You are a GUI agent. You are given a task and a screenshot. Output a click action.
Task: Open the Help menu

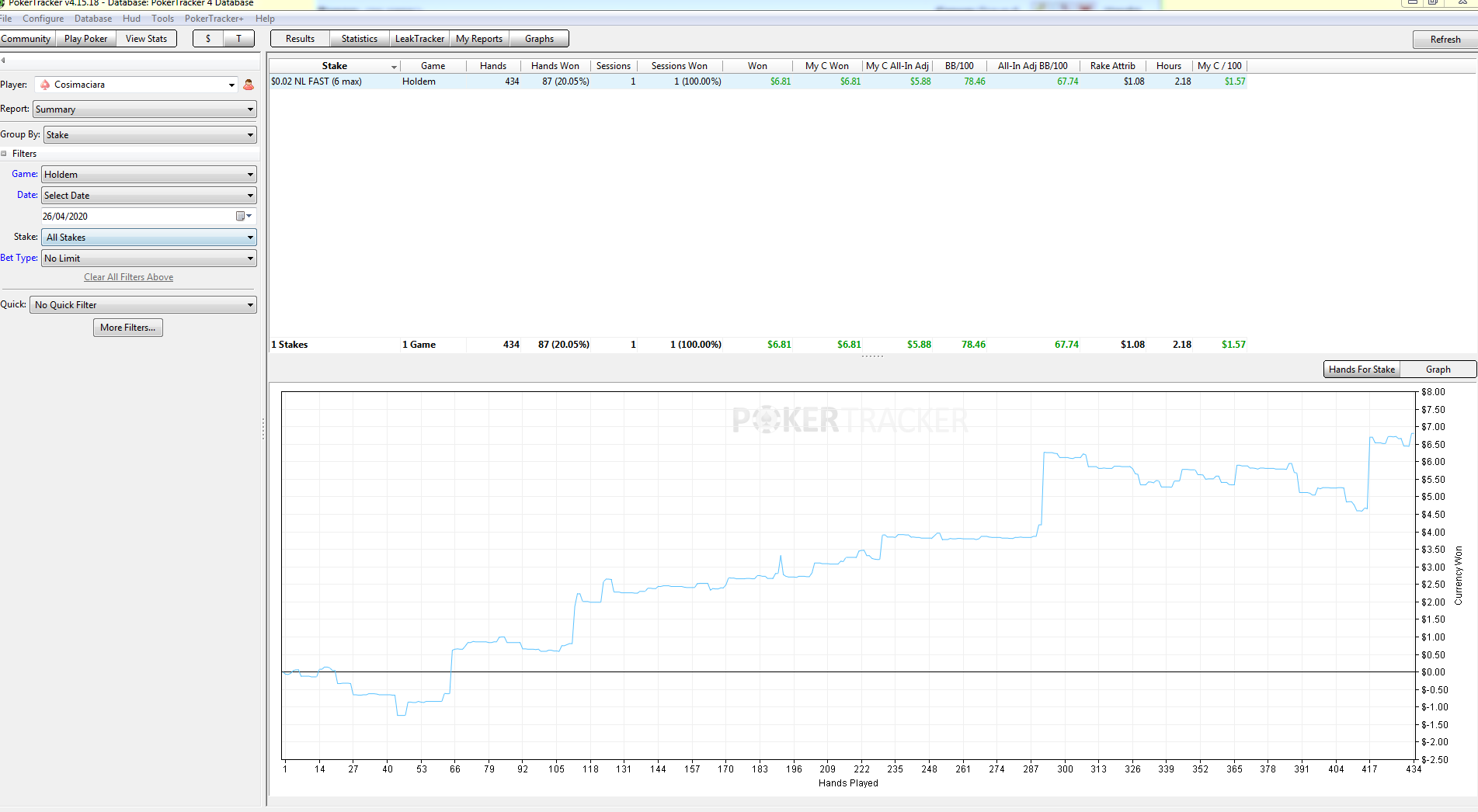point(265,19)
